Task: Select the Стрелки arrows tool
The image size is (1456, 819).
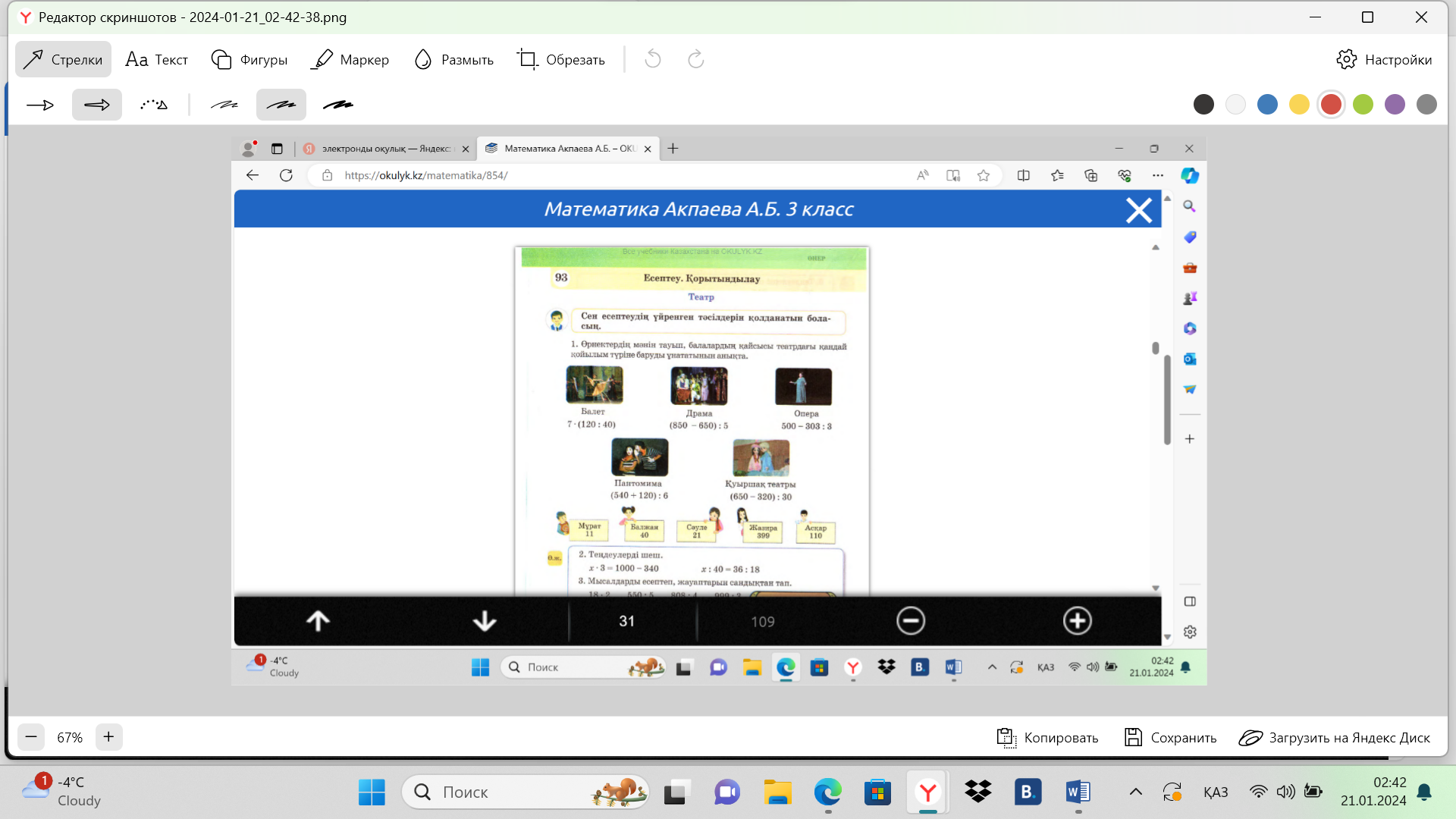Action: pos(63,59)
